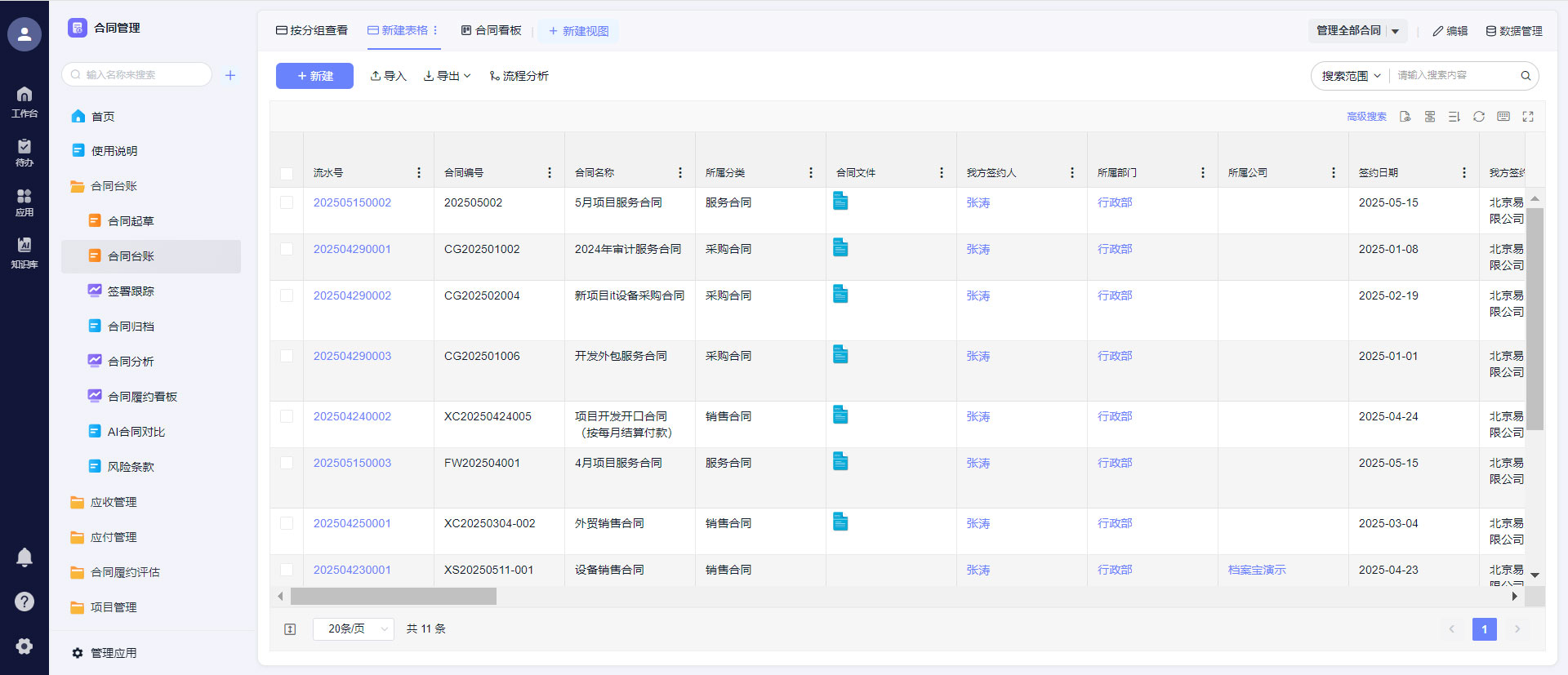Select the checkbox for row 202504240002
The image size is (1568, 675).
287,416
